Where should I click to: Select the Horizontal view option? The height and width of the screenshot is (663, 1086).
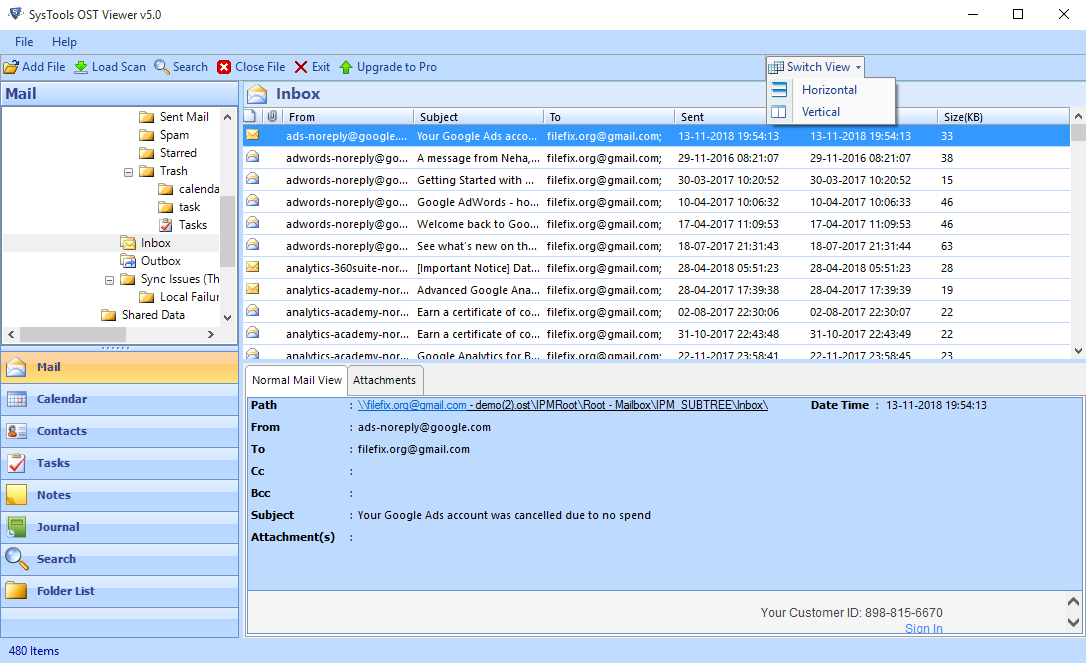click(x=829, y=90)
